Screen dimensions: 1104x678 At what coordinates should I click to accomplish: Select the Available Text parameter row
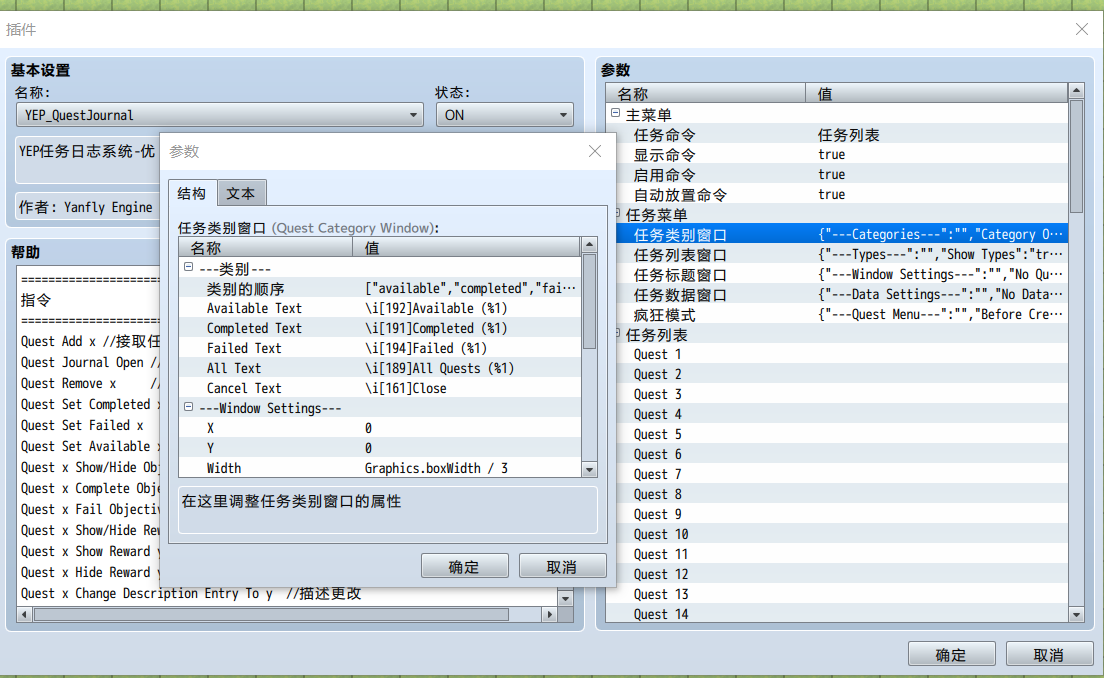pyautogui.click(x=380, y=308)
